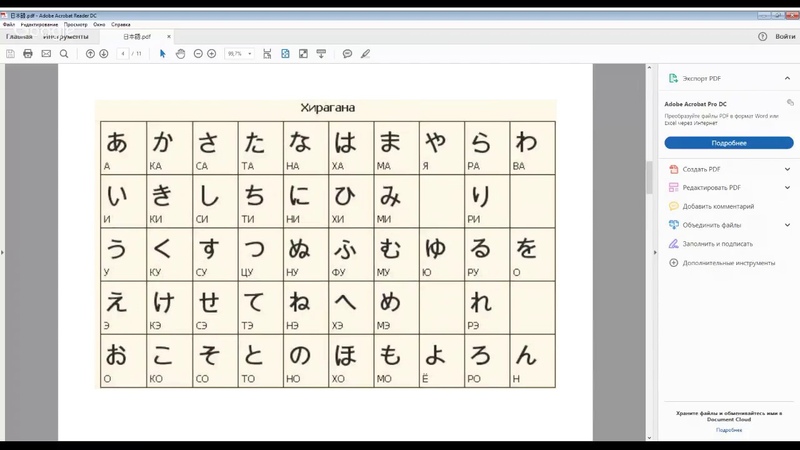This screenshot has height=450, width=800.
Task: Click the vertical scrollbar thumb
Action: point(649,177)
